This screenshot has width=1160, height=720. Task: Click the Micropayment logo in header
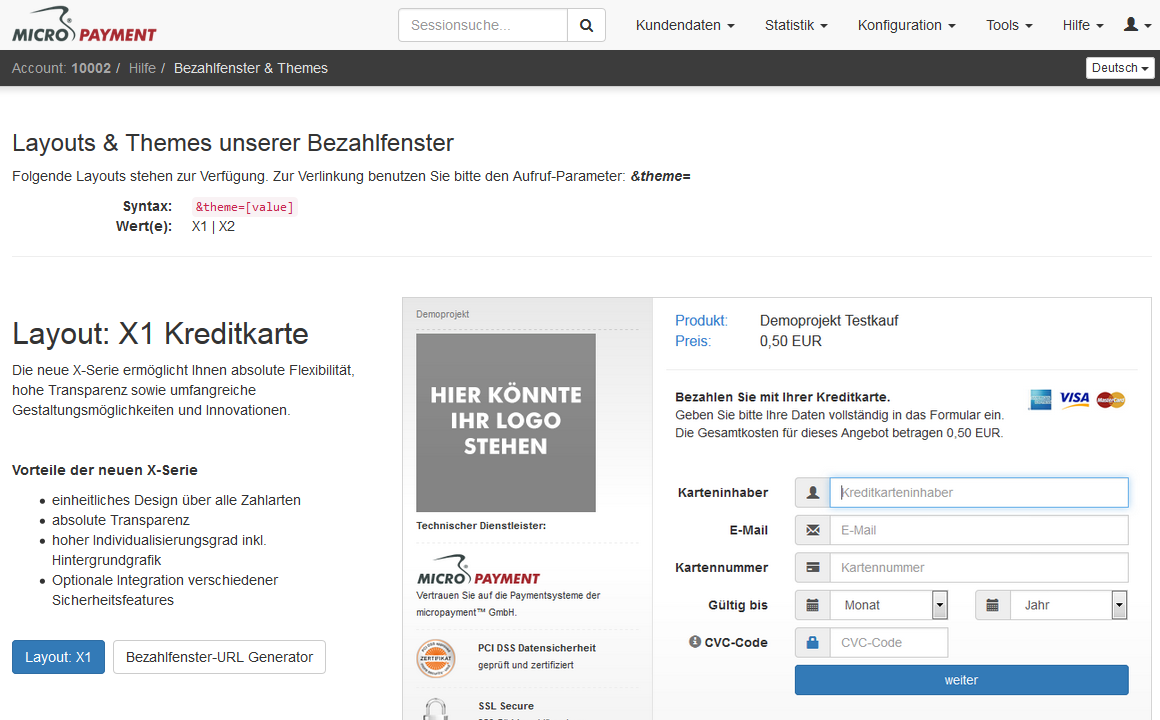coord(84,24)
